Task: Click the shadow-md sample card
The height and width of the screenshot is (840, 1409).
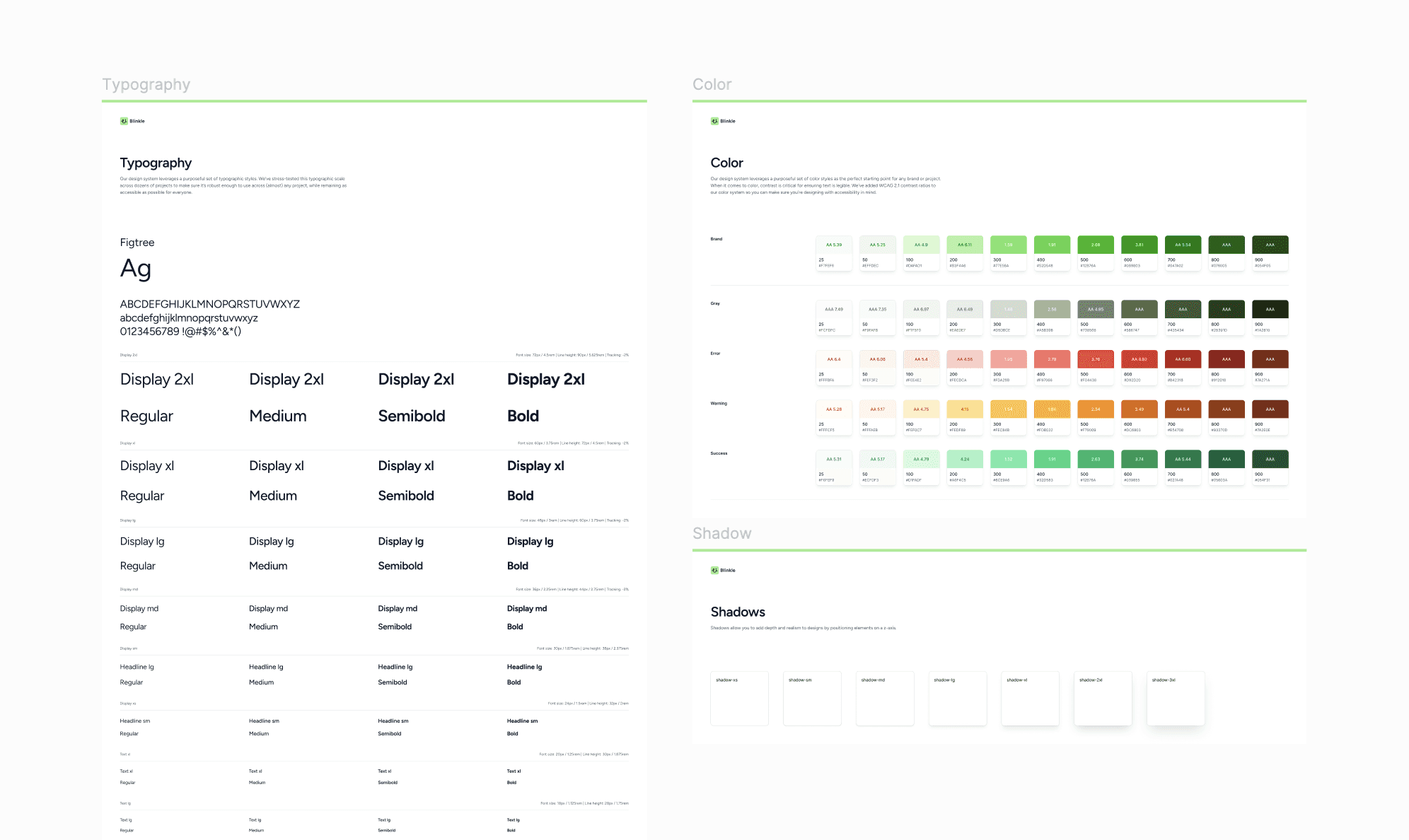Action: click(884, 699)
